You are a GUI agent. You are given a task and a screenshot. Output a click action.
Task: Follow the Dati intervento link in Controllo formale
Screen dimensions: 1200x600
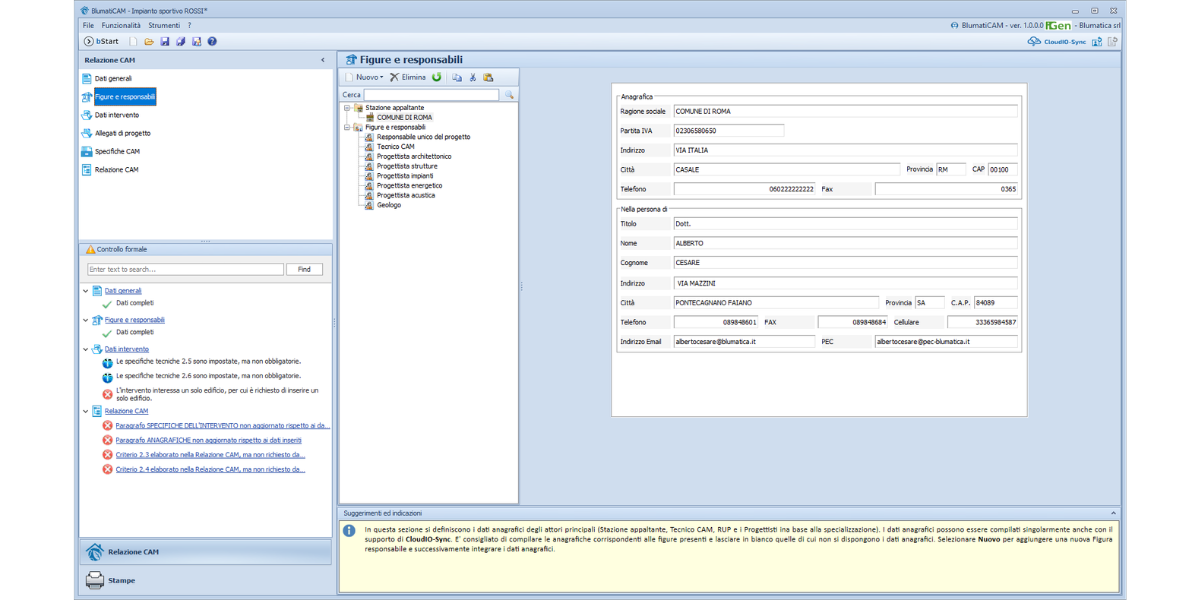126,349
